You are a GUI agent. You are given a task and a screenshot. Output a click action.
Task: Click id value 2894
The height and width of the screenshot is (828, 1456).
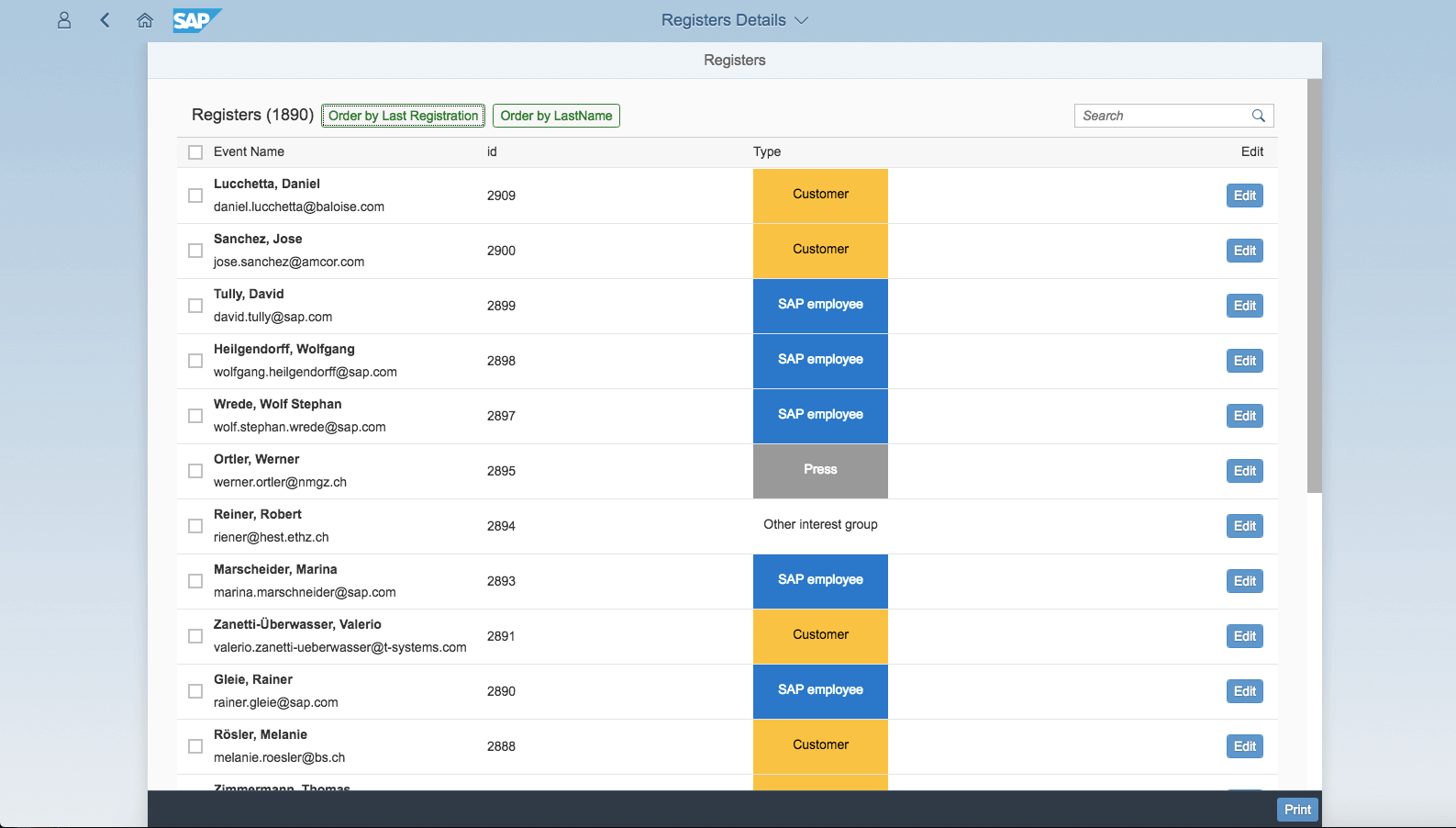click(501, 526)
